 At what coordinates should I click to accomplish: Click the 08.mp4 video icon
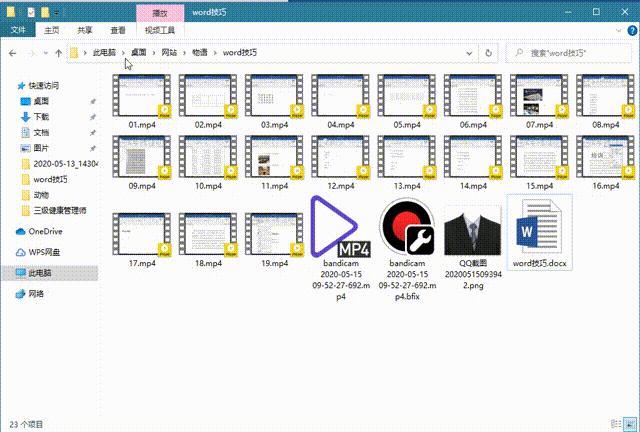[605, 96]
